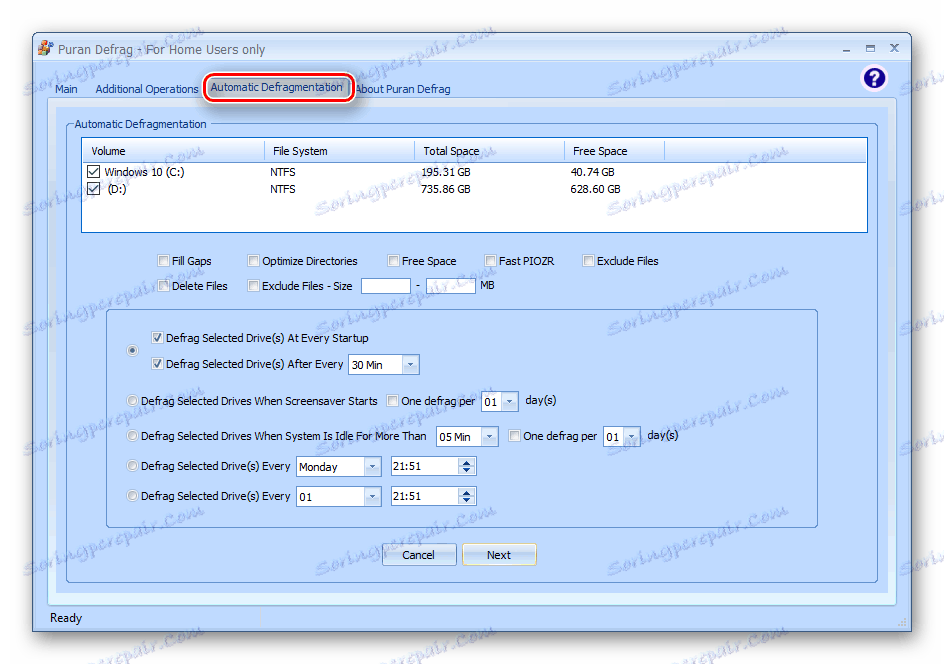Viewport: 944px width, 664px height.
Task: Enable the Fast PIOZR checkbox
Action: pos(491,261)
